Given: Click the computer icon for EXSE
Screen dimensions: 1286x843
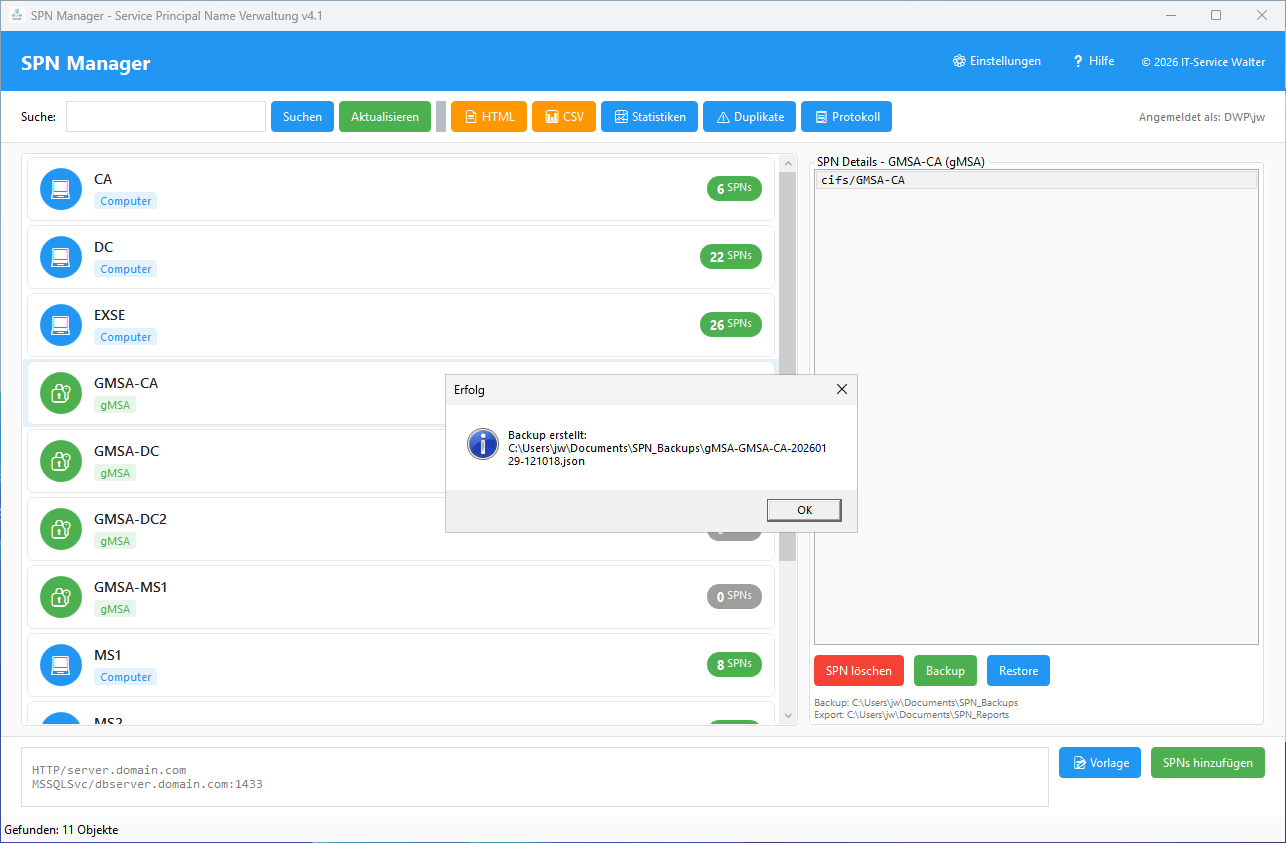Looking at the screenshot, I should [60, 325].
